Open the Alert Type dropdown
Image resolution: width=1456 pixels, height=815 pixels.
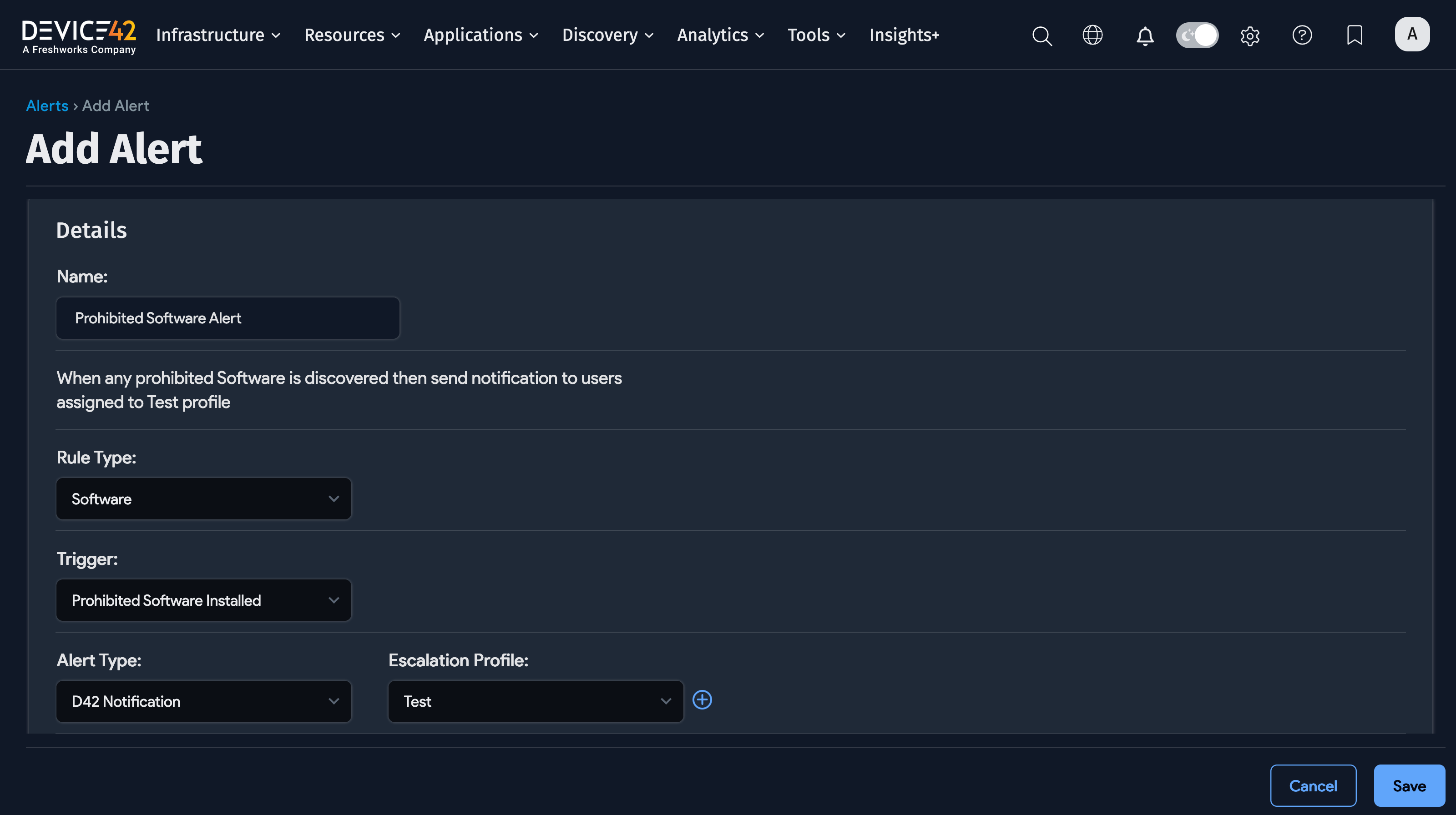click(204, 701)
